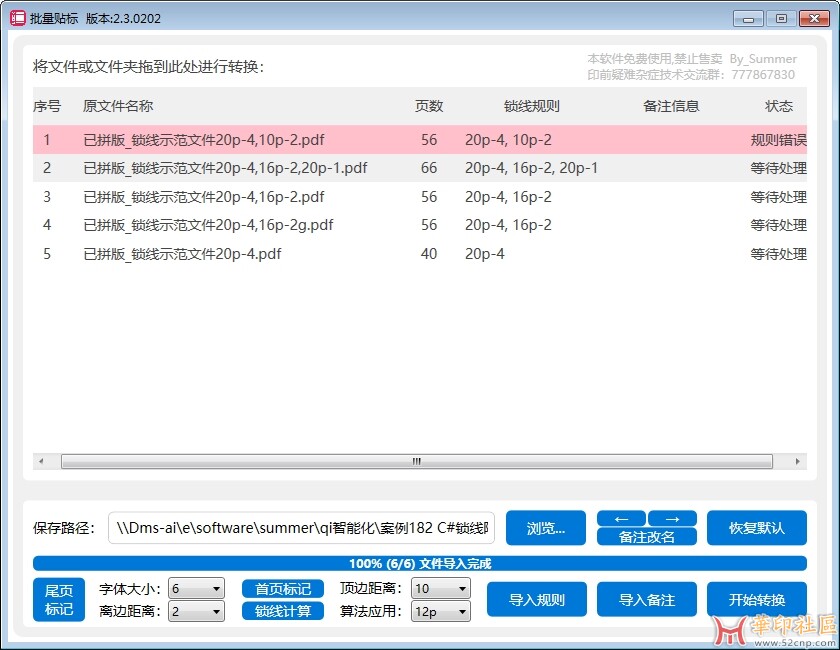Click the 原文件名称 column header
The height and width of the screenshot is (650, 840).
(x=118, y=106)
